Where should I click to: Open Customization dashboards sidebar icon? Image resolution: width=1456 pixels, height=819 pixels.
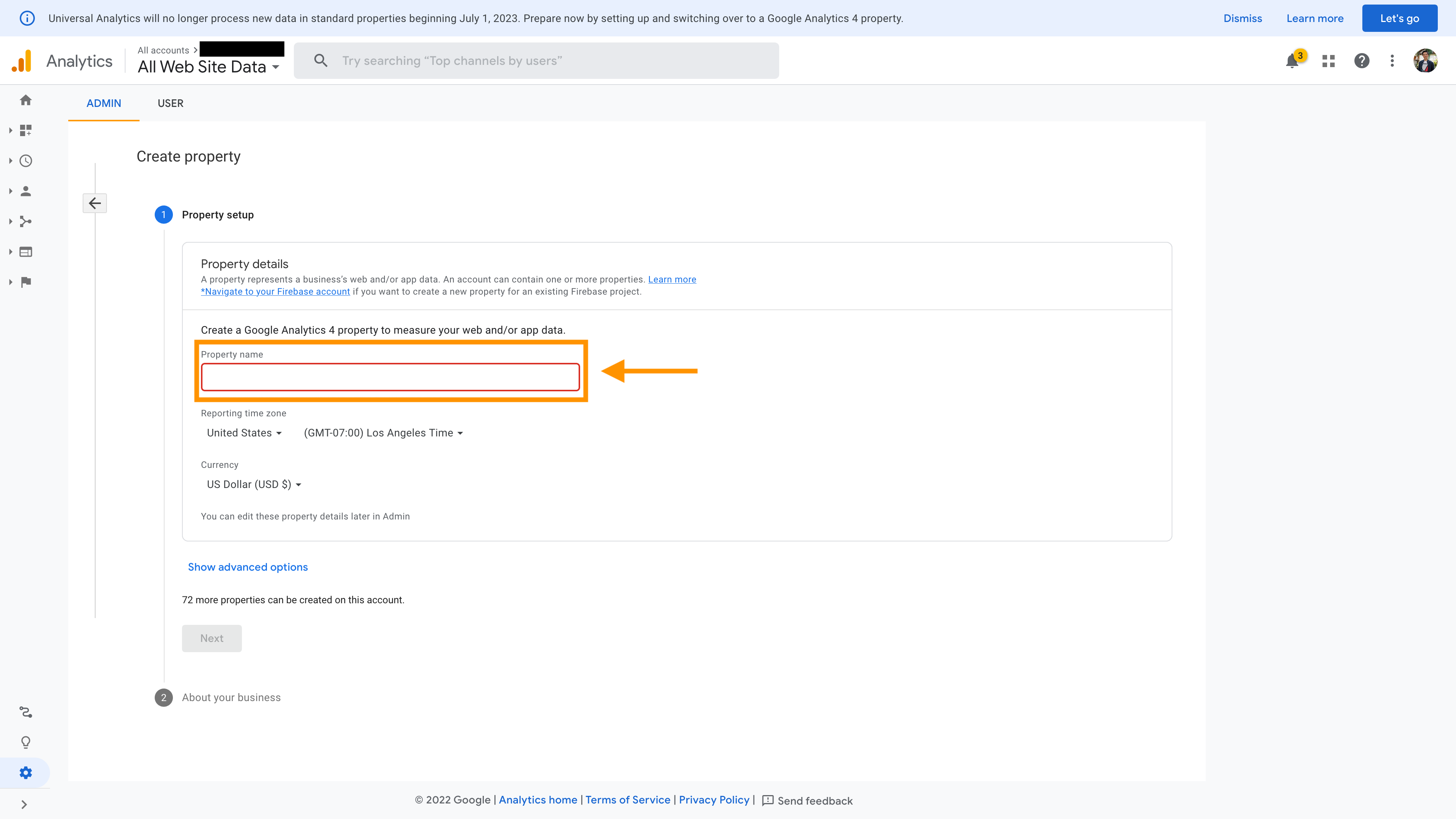[x=25, y=130]
